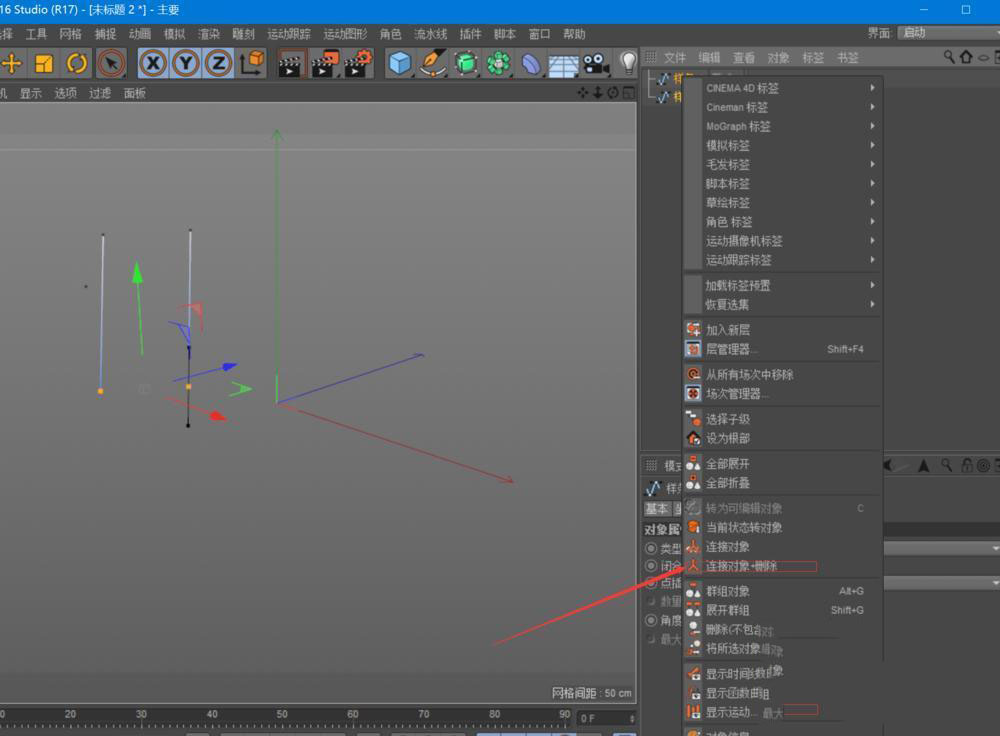Select the Move tool in the toolbar
1000x736 pixels.
tap(11, 63)
